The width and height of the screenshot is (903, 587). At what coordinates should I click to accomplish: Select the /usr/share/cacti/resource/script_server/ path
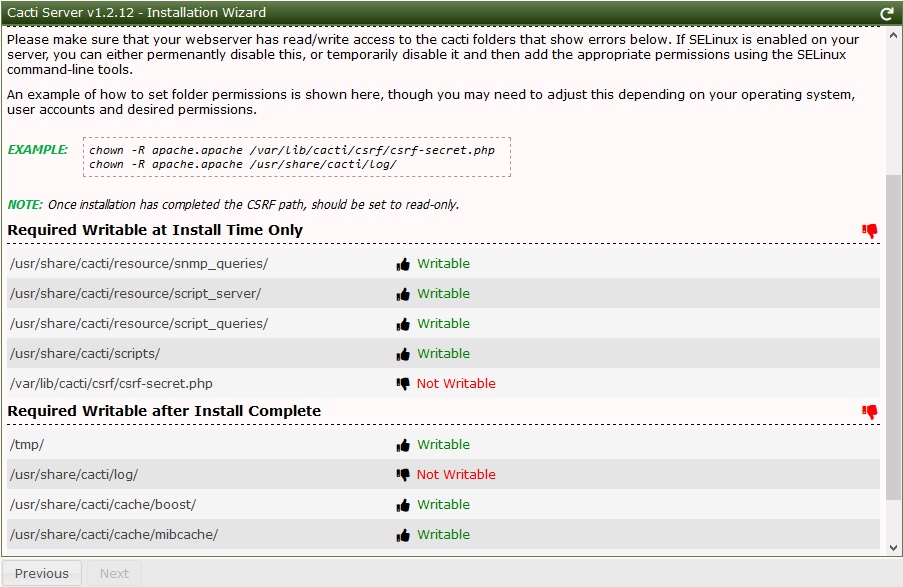[135, 294]
